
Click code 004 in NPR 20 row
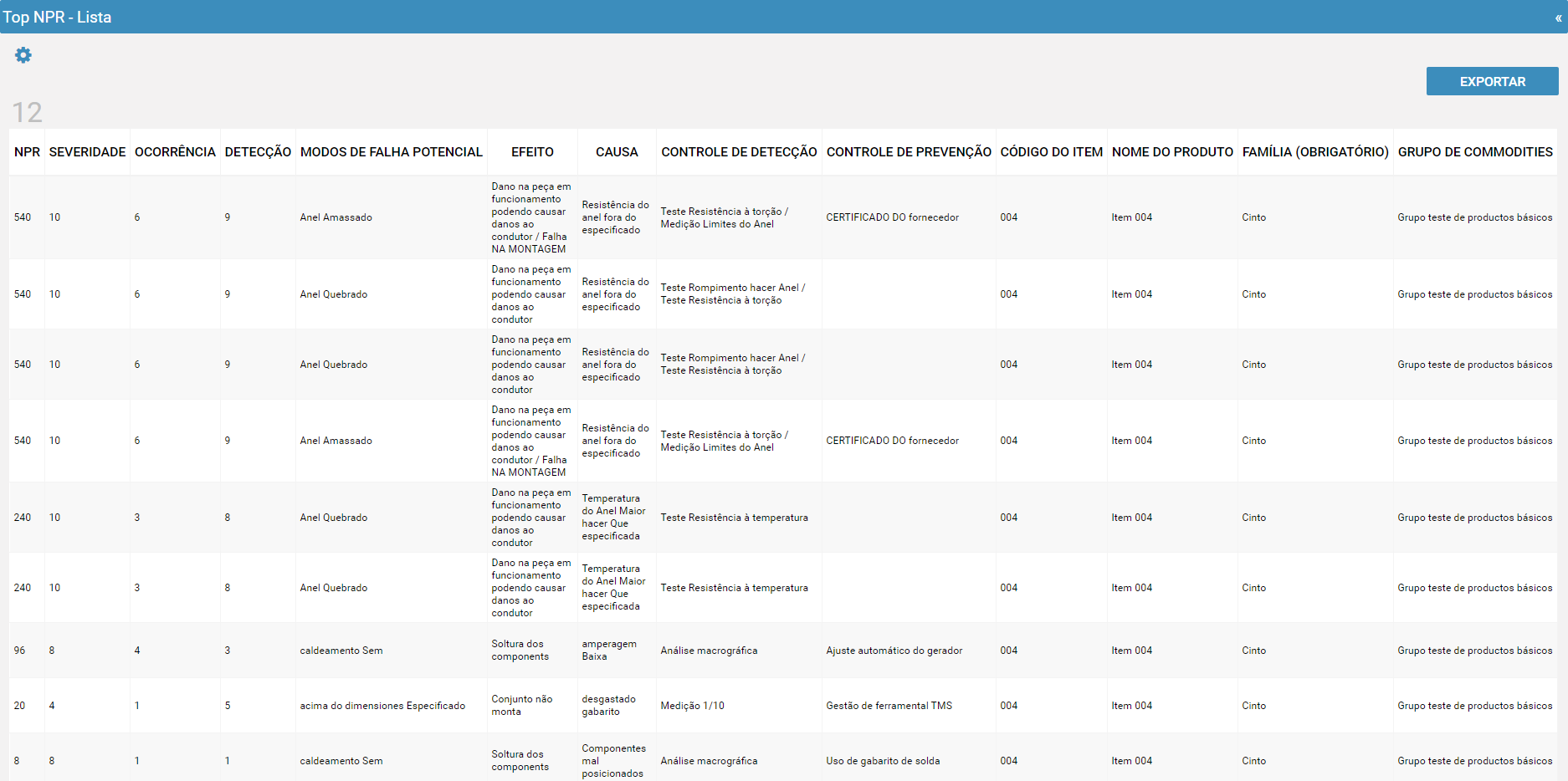(x=1008, y=706)
